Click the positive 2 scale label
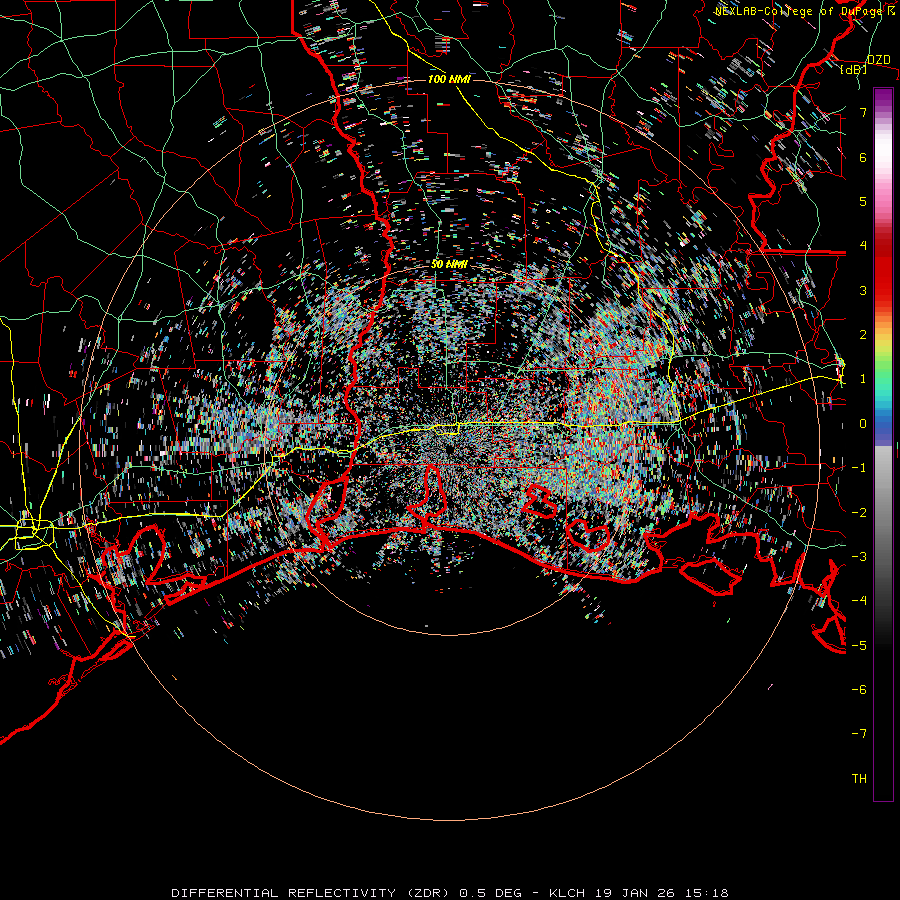Screen dimensions: 900x900 pyautogui.click(x=863, y=335)
